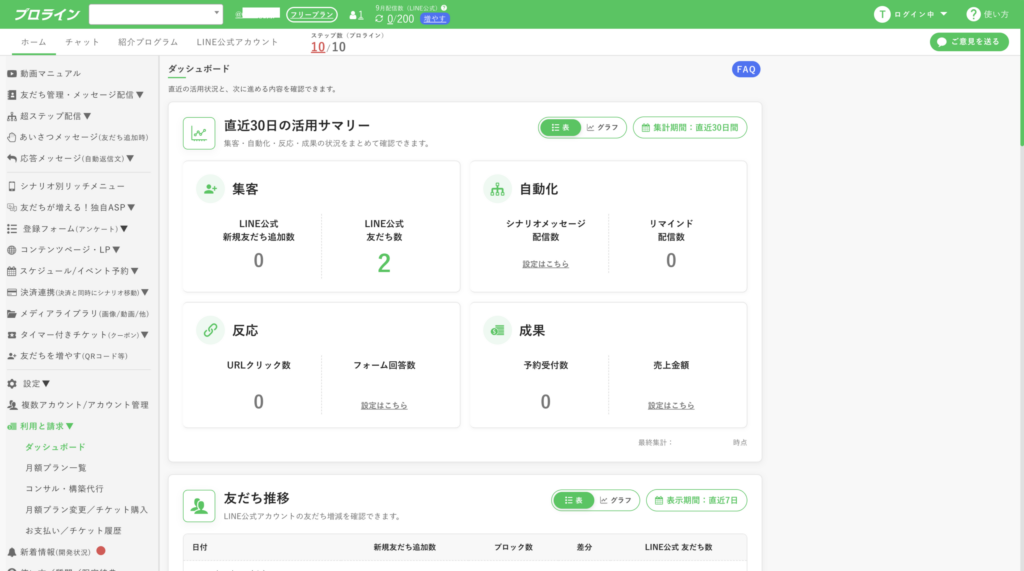
Task: Select the LINE公式アカウント tab
Action: pos(237,42)
